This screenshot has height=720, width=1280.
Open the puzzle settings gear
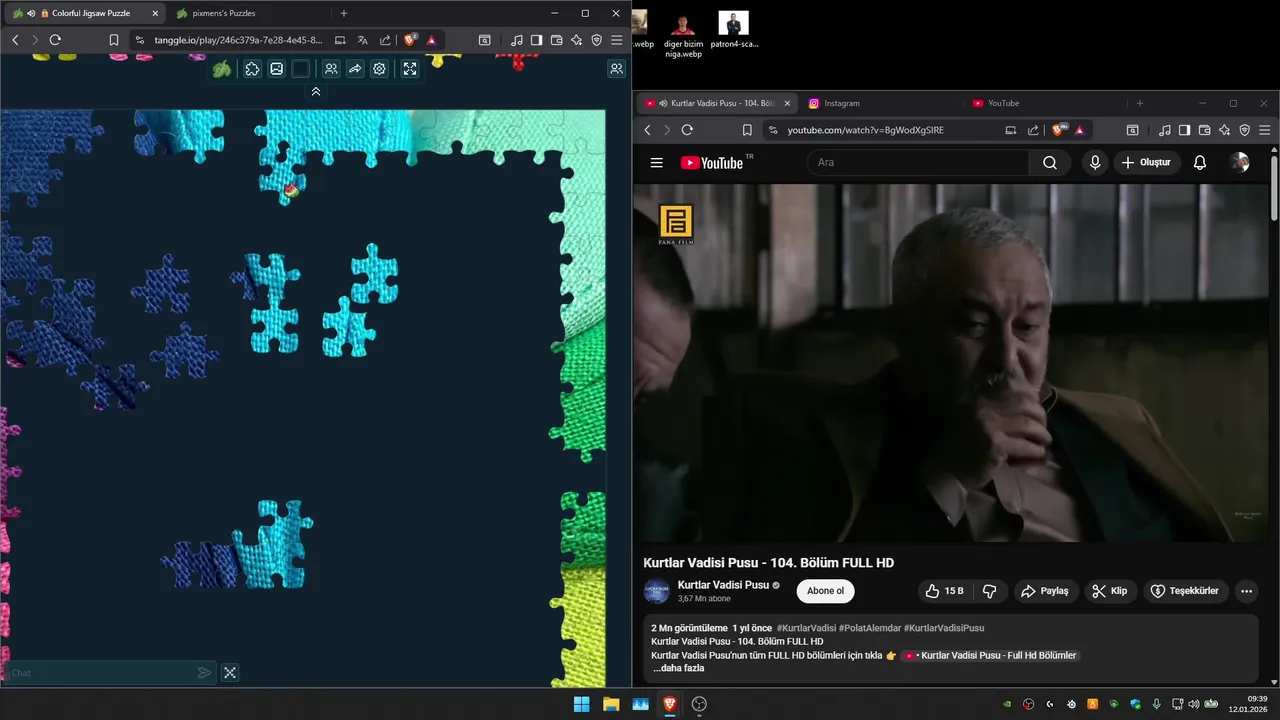tap(379, 69)
